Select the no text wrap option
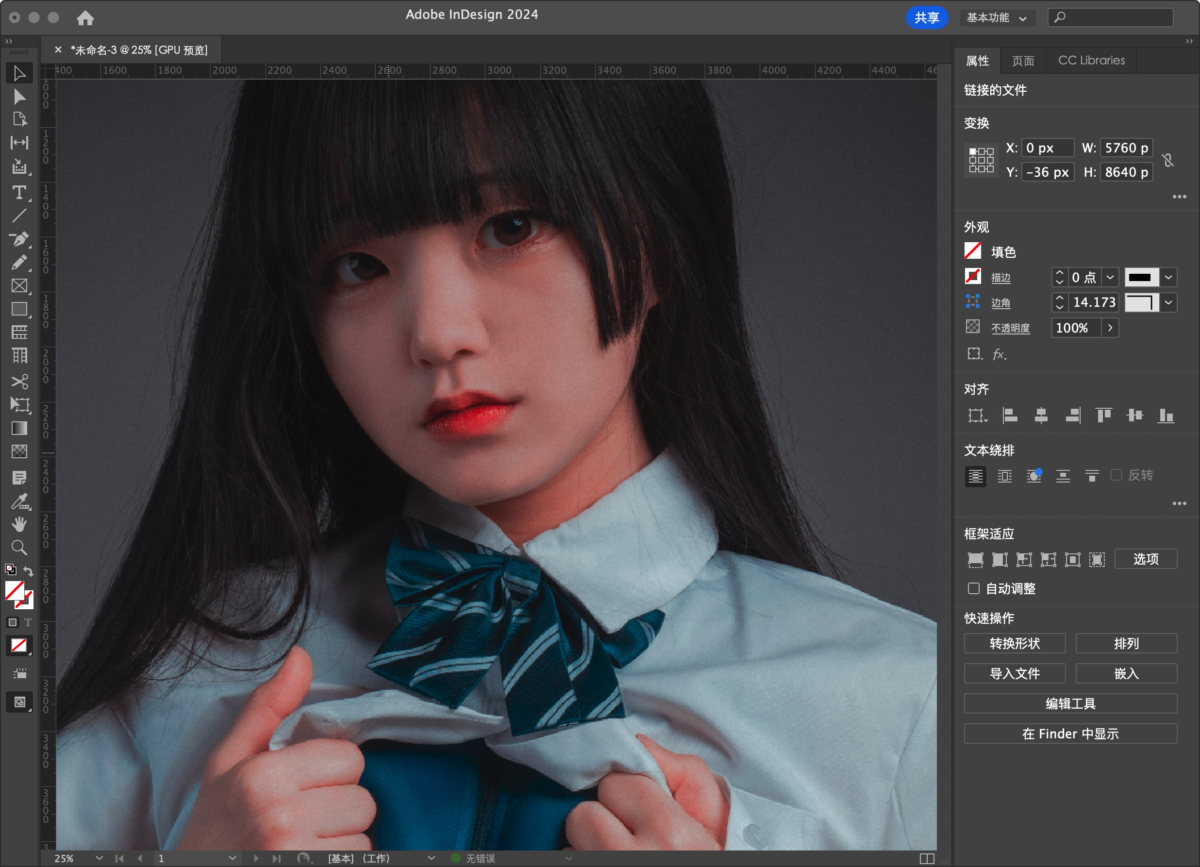 (x=975, y=476)
